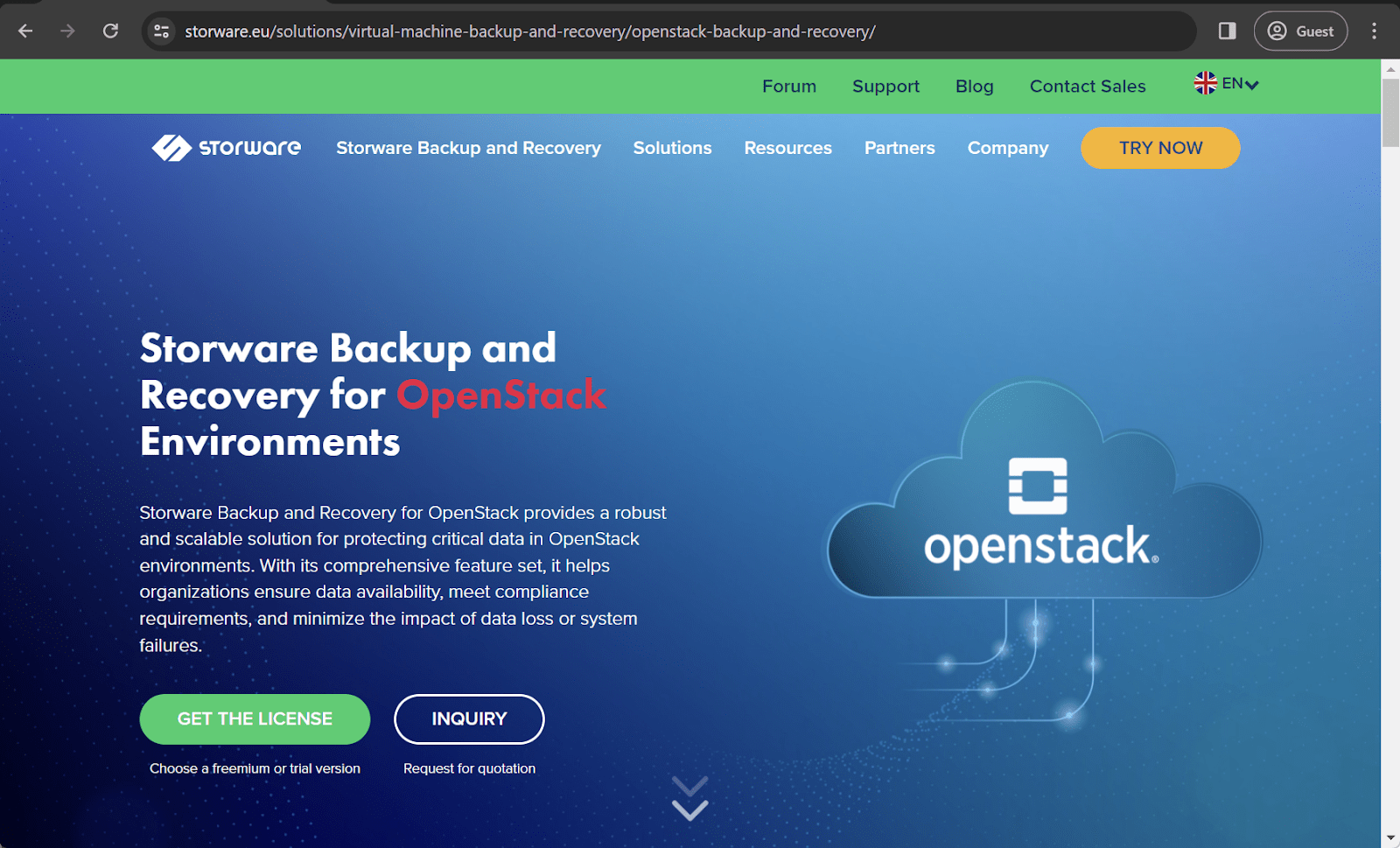Click the Storware logo icon

click(171, 148)
